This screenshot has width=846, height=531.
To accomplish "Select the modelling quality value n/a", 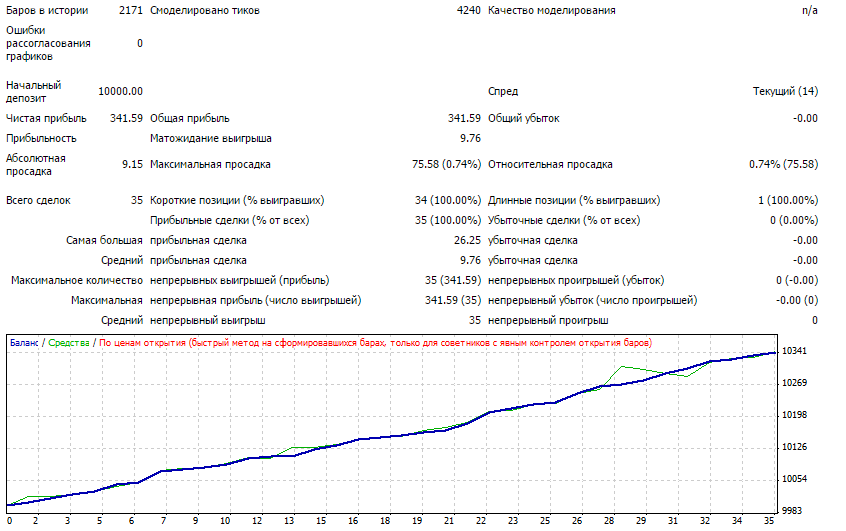I will pos(810,10).
